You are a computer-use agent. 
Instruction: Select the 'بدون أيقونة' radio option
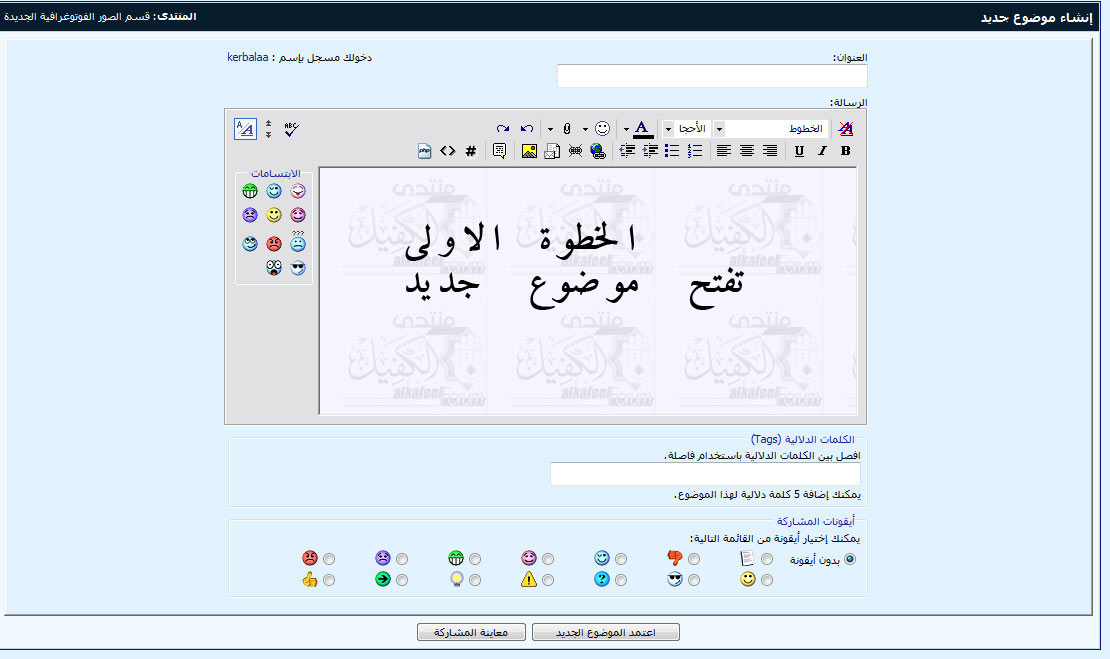tap(850, 559)
